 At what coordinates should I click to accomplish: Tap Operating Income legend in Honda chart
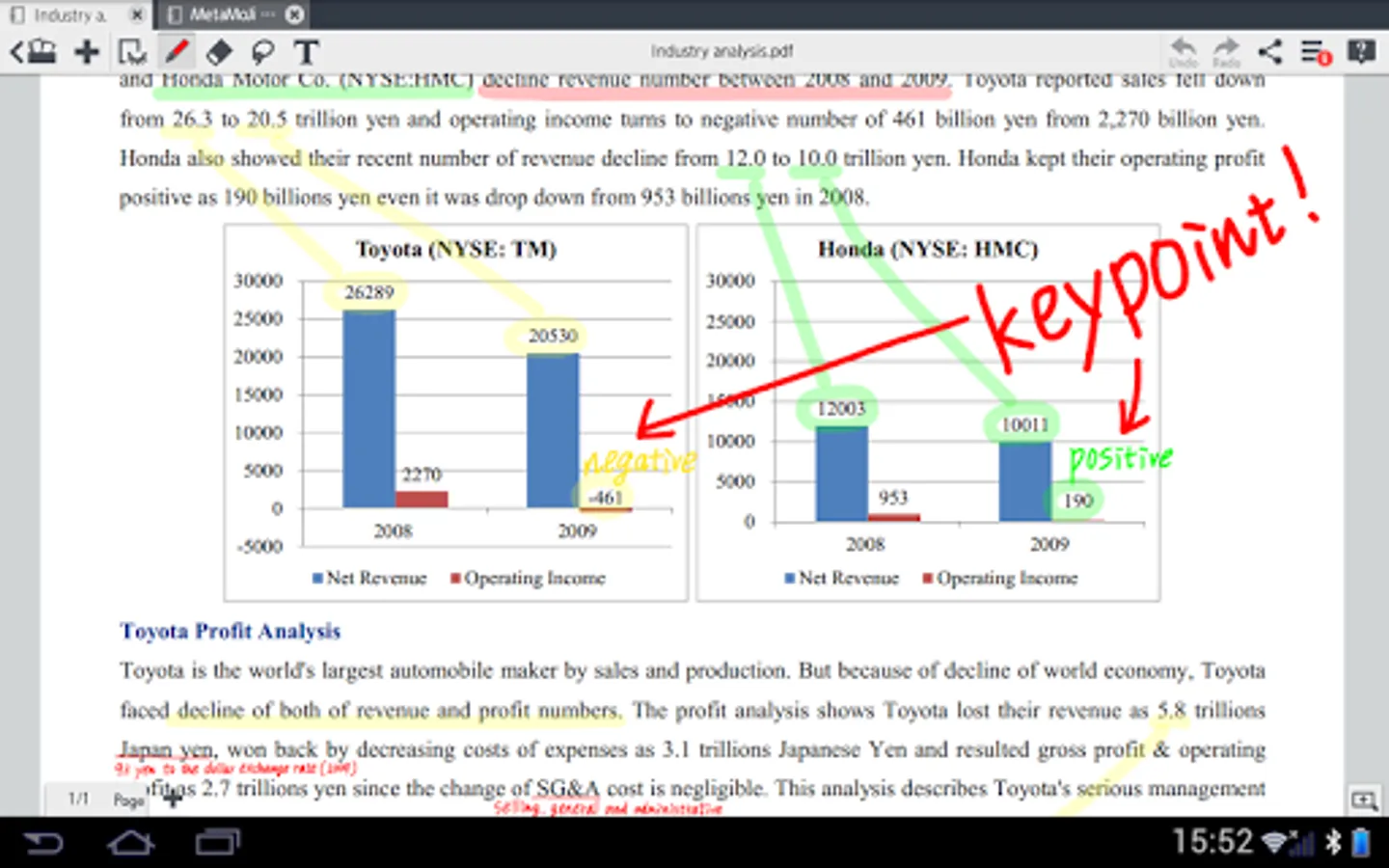pyautogui.click(x=1000, y=578)
